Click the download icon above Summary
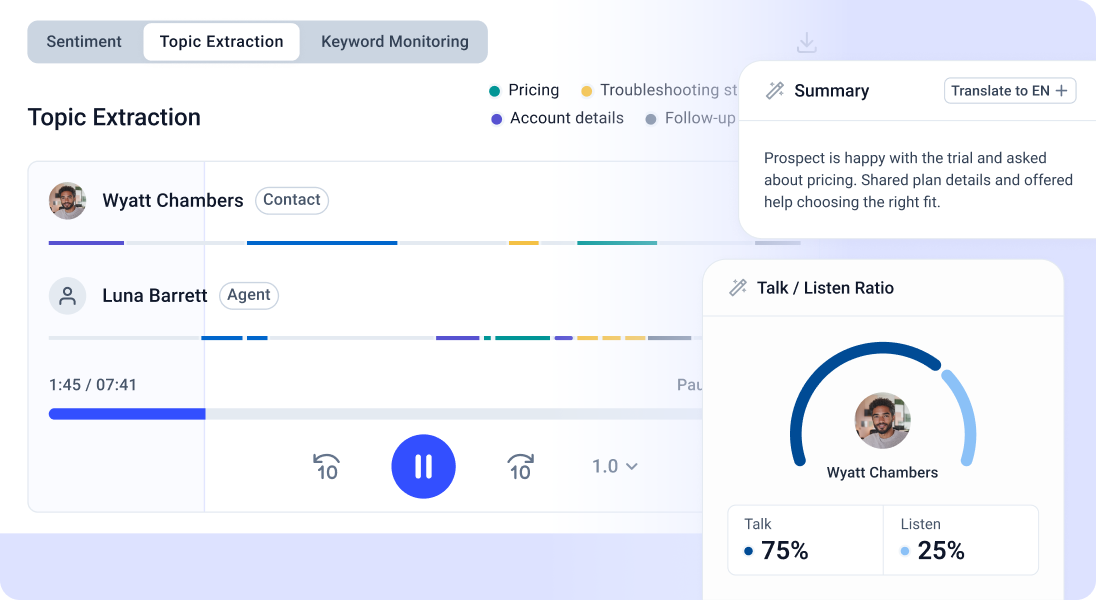The image size is (1096, 600). 807,43
